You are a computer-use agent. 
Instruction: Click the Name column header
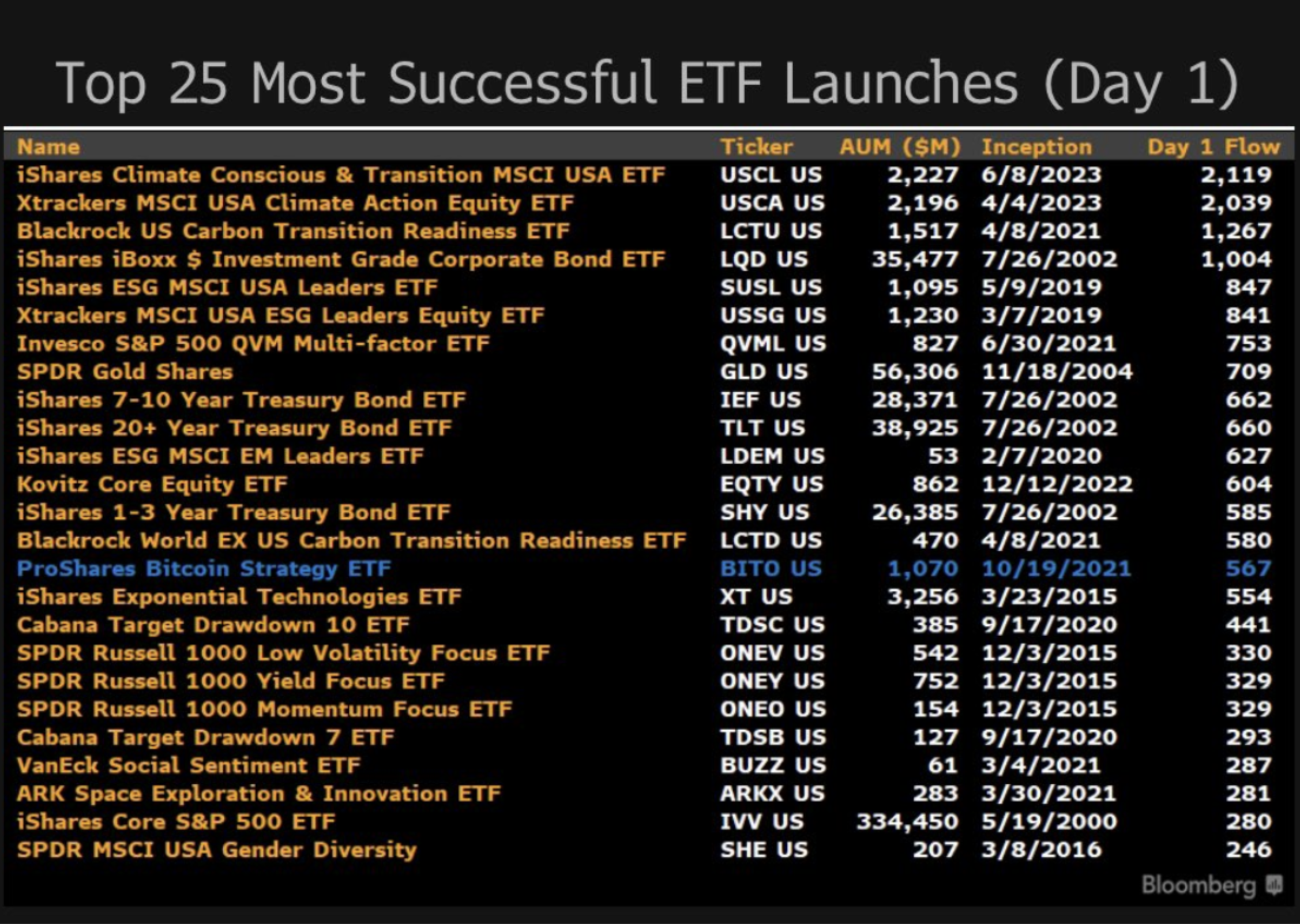[x=48, y=147]
